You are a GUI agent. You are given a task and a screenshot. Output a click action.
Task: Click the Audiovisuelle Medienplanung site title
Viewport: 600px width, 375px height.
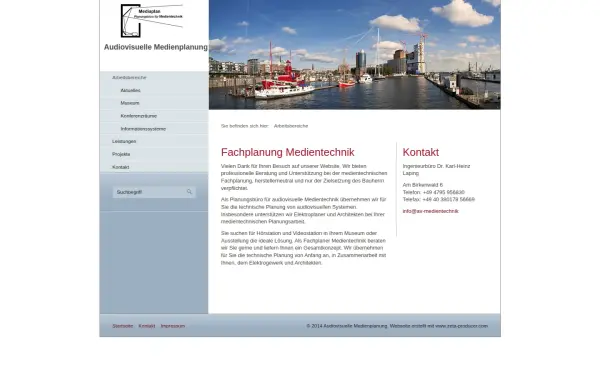tap(156, 47)
